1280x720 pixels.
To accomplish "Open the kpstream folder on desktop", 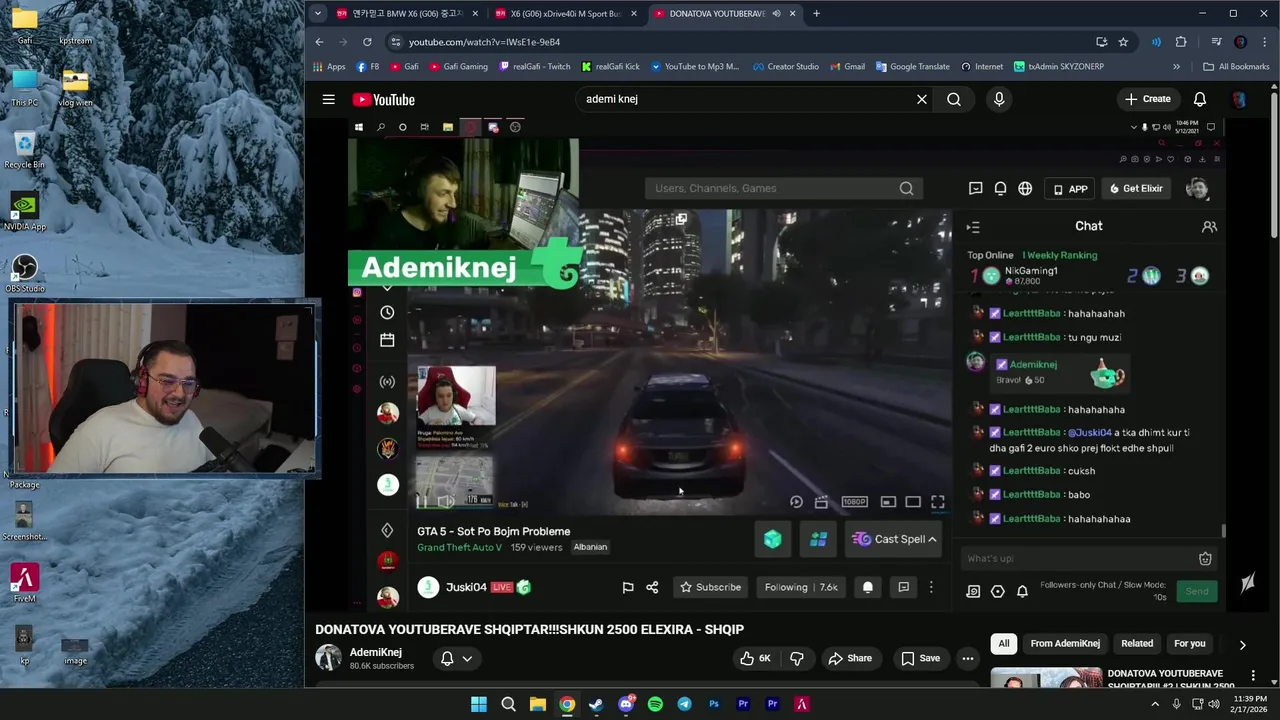I will click(75, 24).
